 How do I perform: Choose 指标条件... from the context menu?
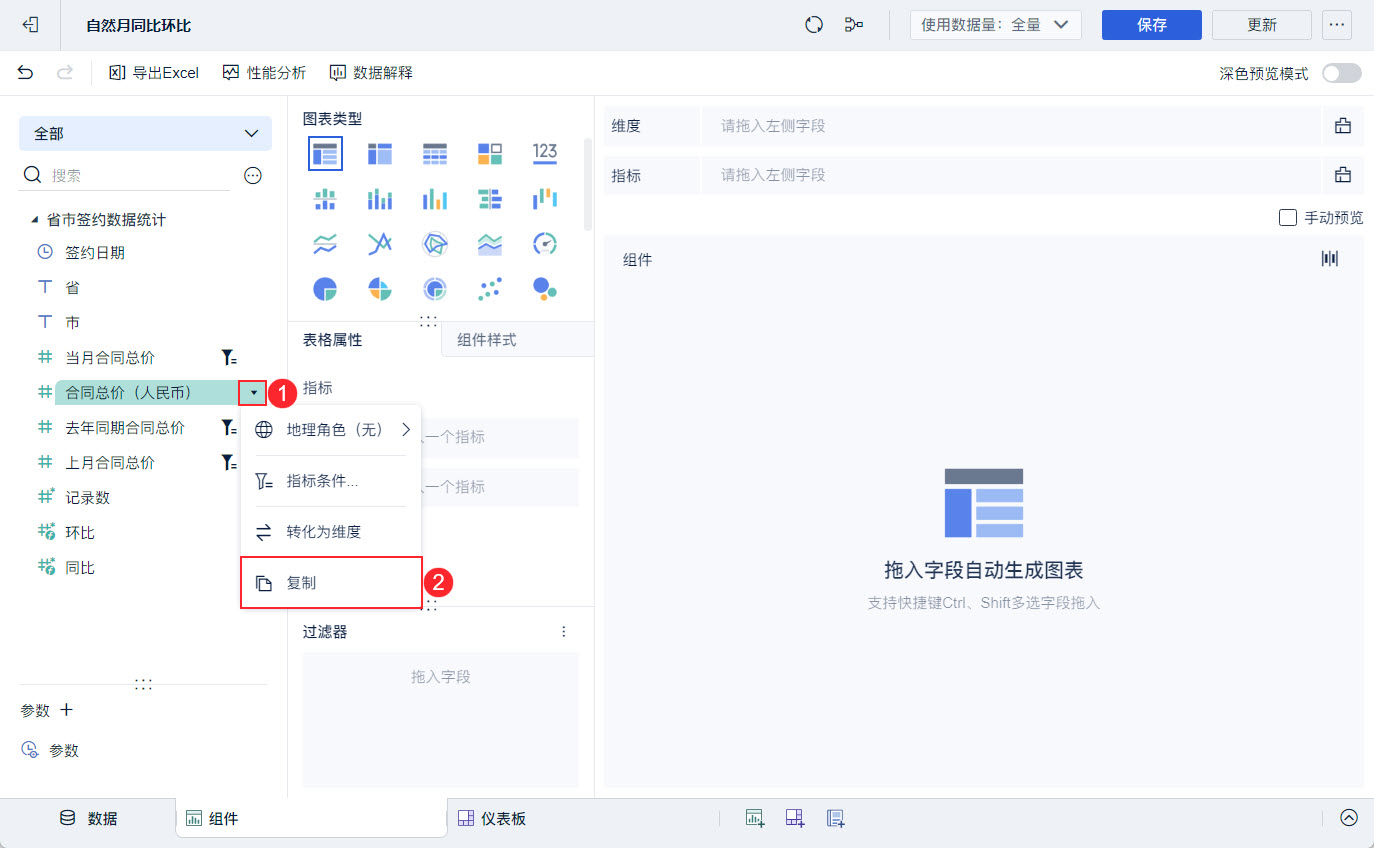[331, 481]
